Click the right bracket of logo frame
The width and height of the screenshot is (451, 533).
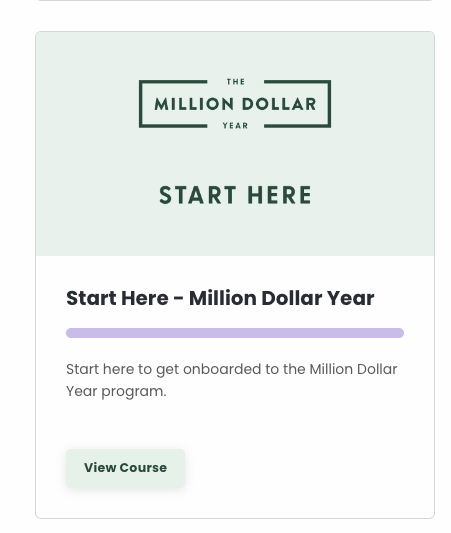click(x=297, y=104)
